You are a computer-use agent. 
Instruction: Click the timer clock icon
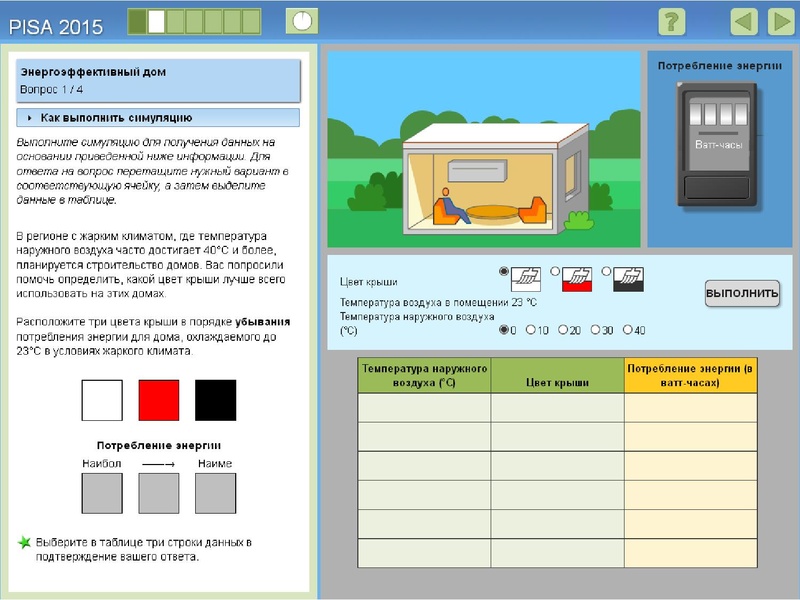(302, 20)
